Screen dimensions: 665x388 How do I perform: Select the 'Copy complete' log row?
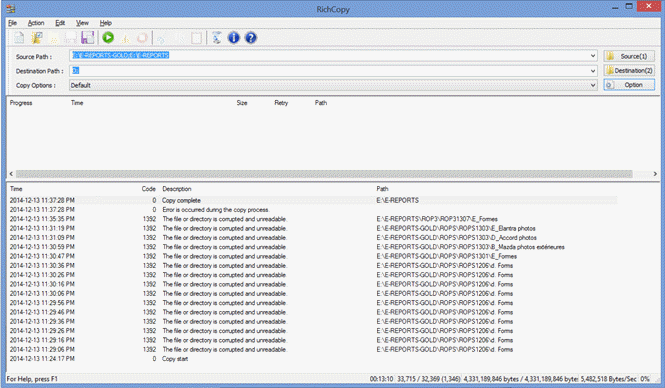click(x=313, y=200)
